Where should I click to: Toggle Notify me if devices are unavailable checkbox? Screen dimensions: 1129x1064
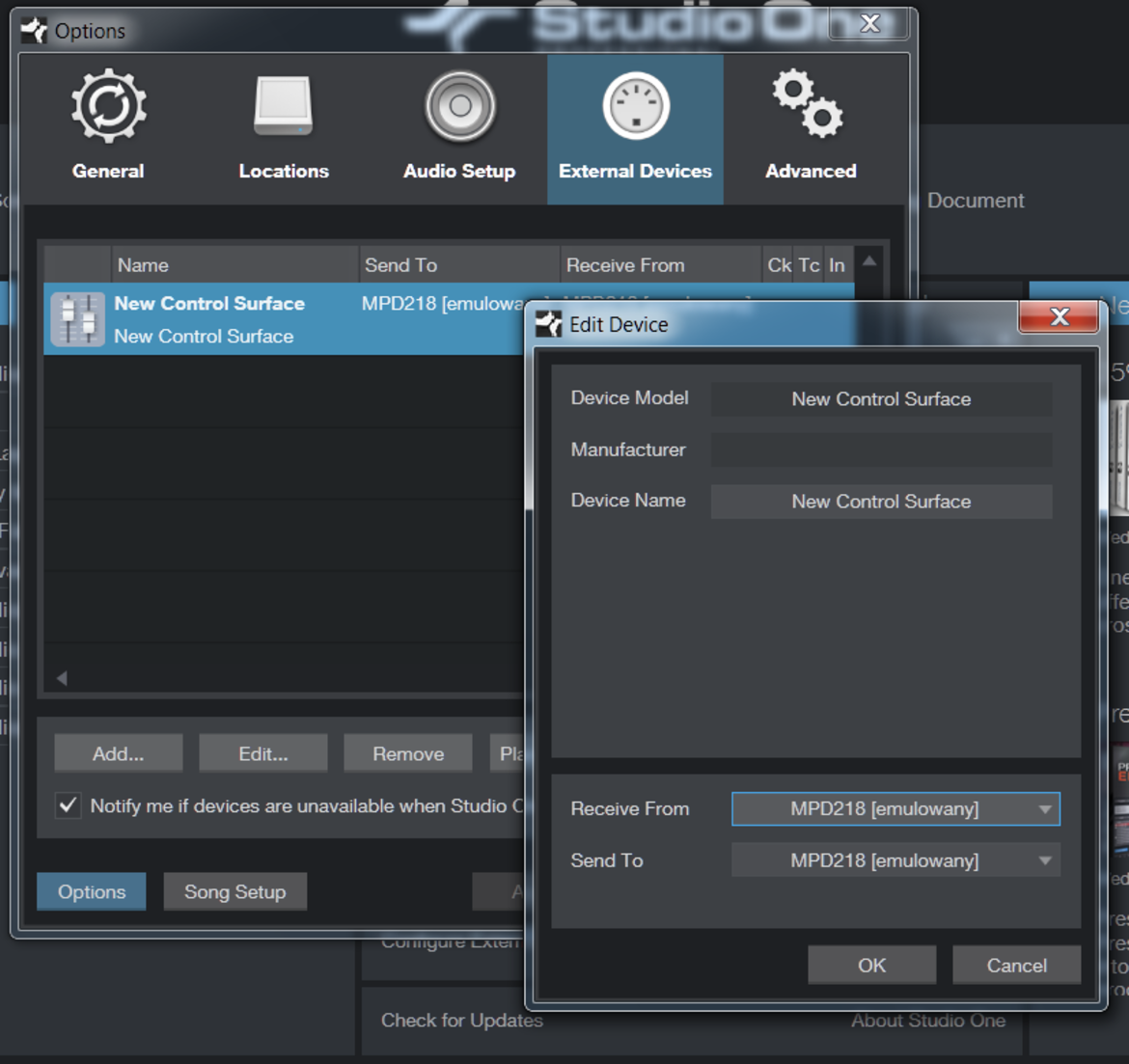coord(69,805)
